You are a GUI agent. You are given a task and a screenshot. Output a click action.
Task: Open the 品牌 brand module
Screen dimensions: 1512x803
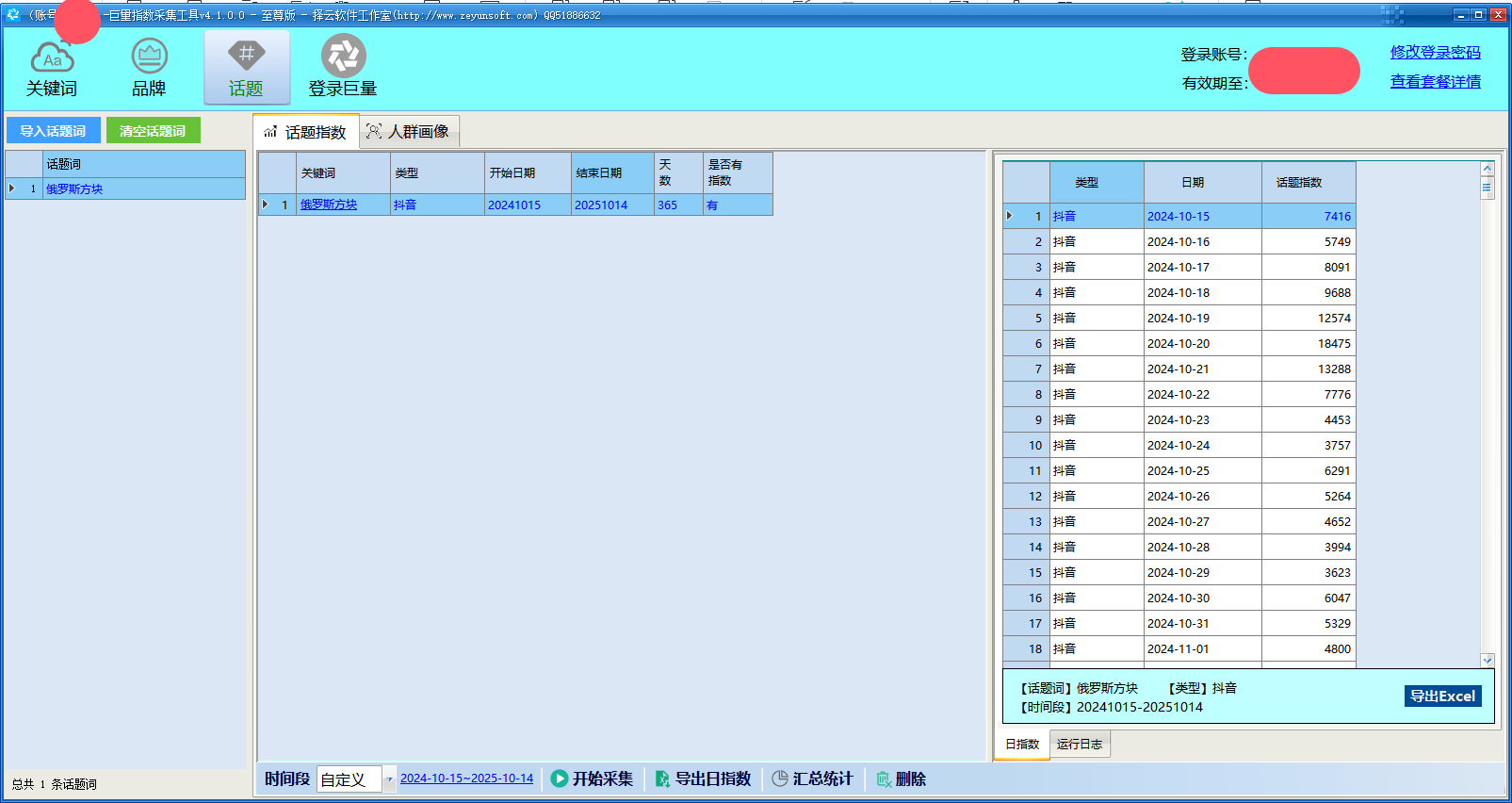149,69
